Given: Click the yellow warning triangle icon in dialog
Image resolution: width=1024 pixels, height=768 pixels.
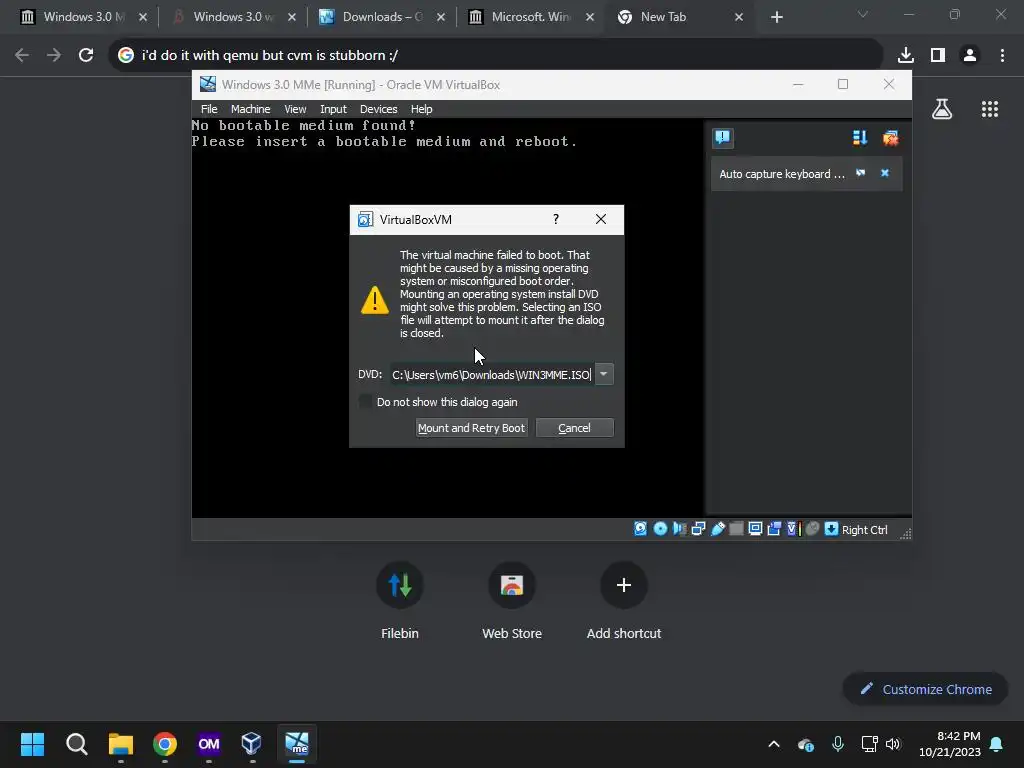Looking at the screenshot, I should (x=375, y=300).
